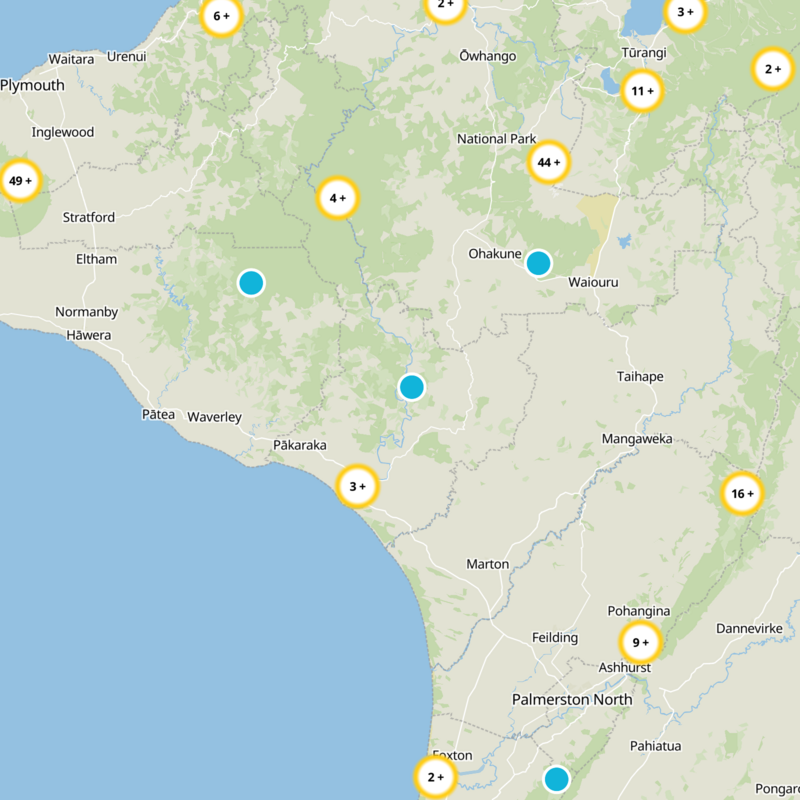Click the Waverley town label
The image size is (800, 800).
215,417
